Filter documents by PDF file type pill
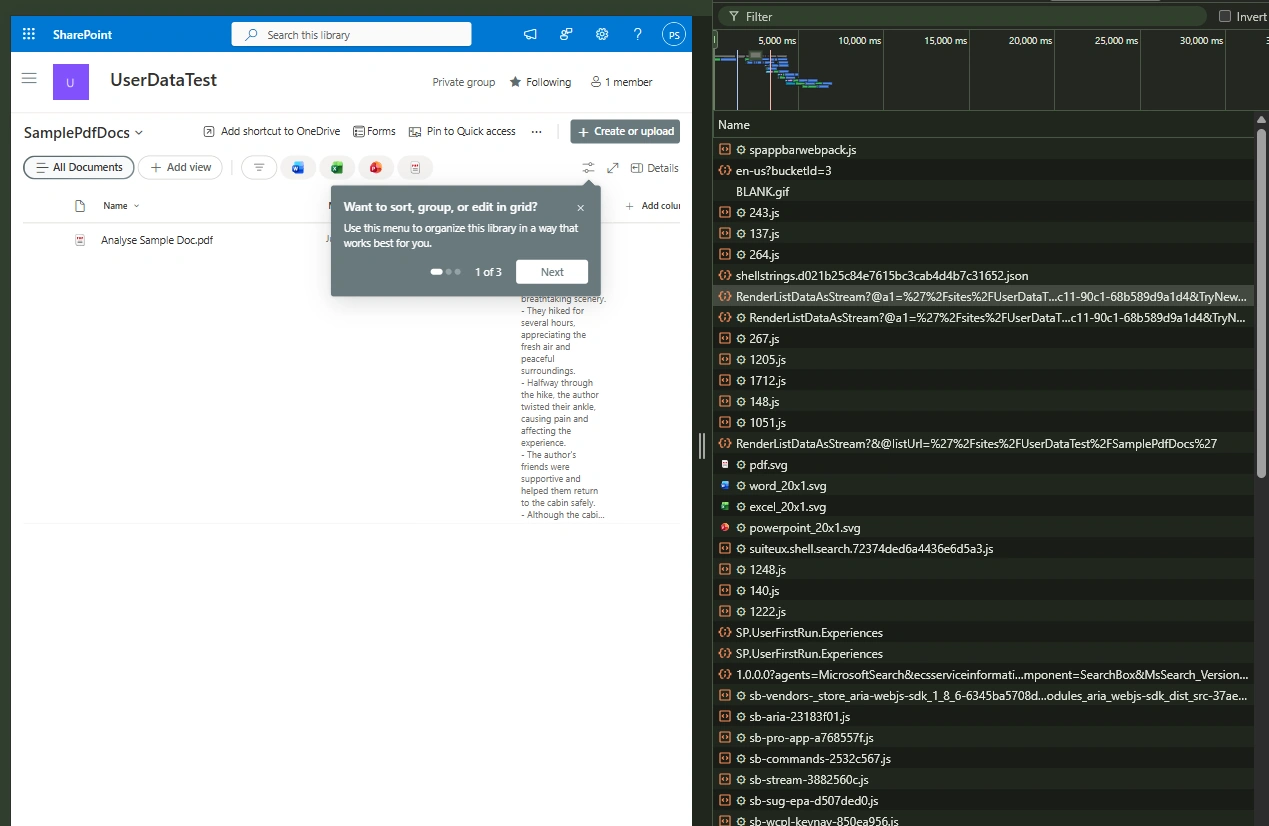This screenshot has width=1269, height=826. [x=415, y=168]
